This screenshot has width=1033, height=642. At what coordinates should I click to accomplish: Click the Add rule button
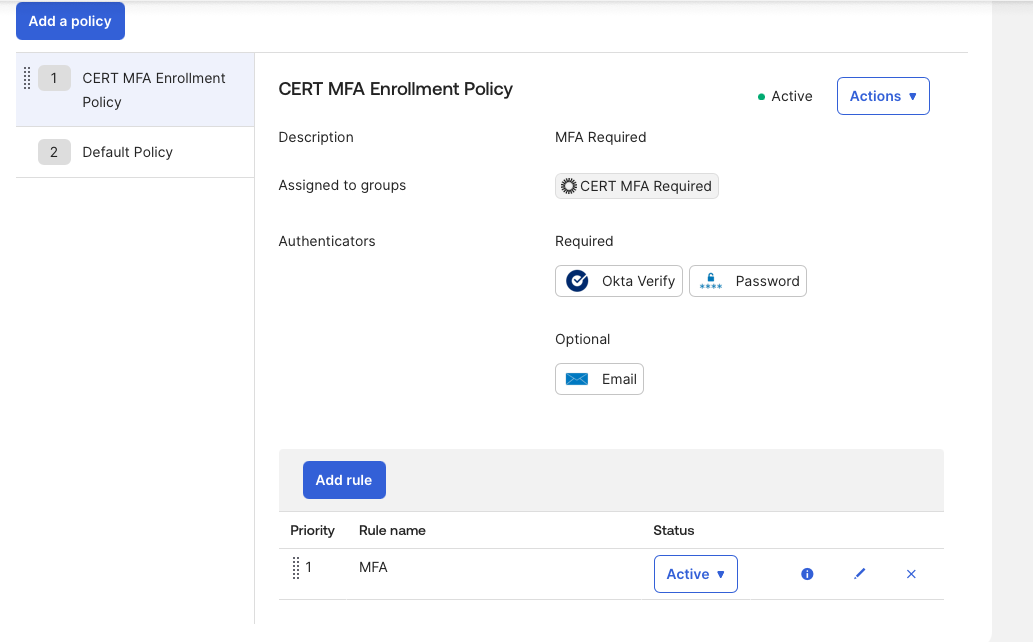pyautogui.click(x=344, y=480)
